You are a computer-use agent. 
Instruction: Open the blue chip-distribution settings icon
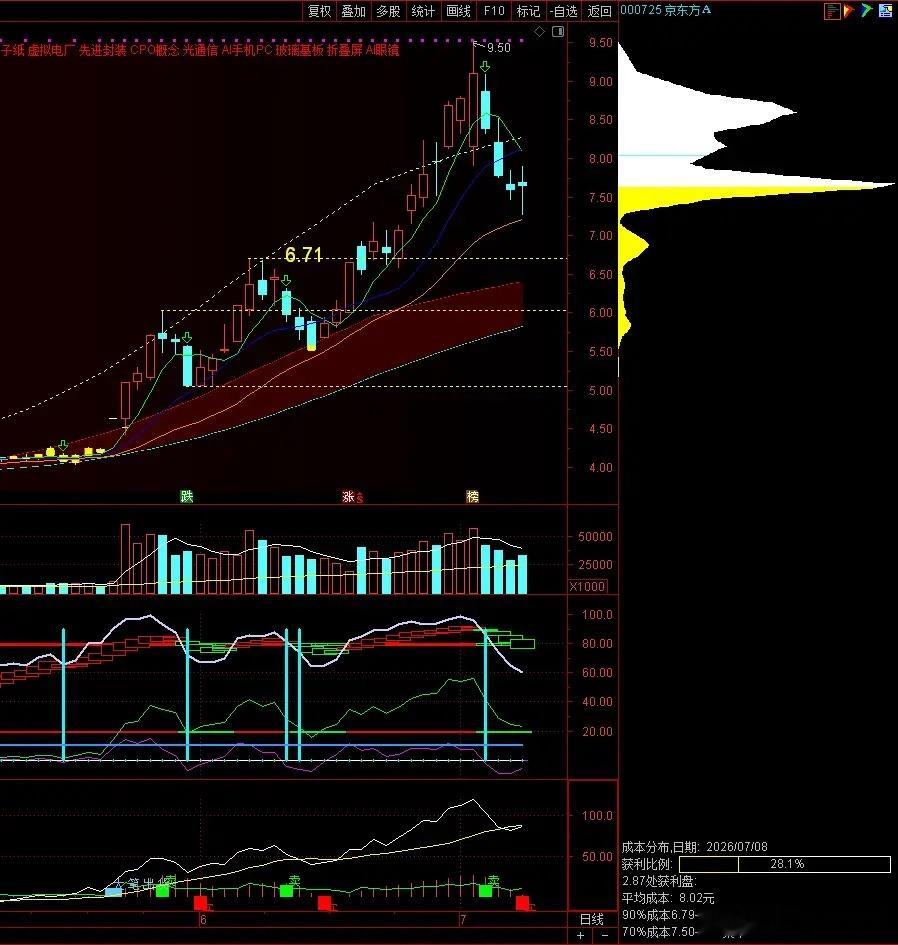[885, 10]
